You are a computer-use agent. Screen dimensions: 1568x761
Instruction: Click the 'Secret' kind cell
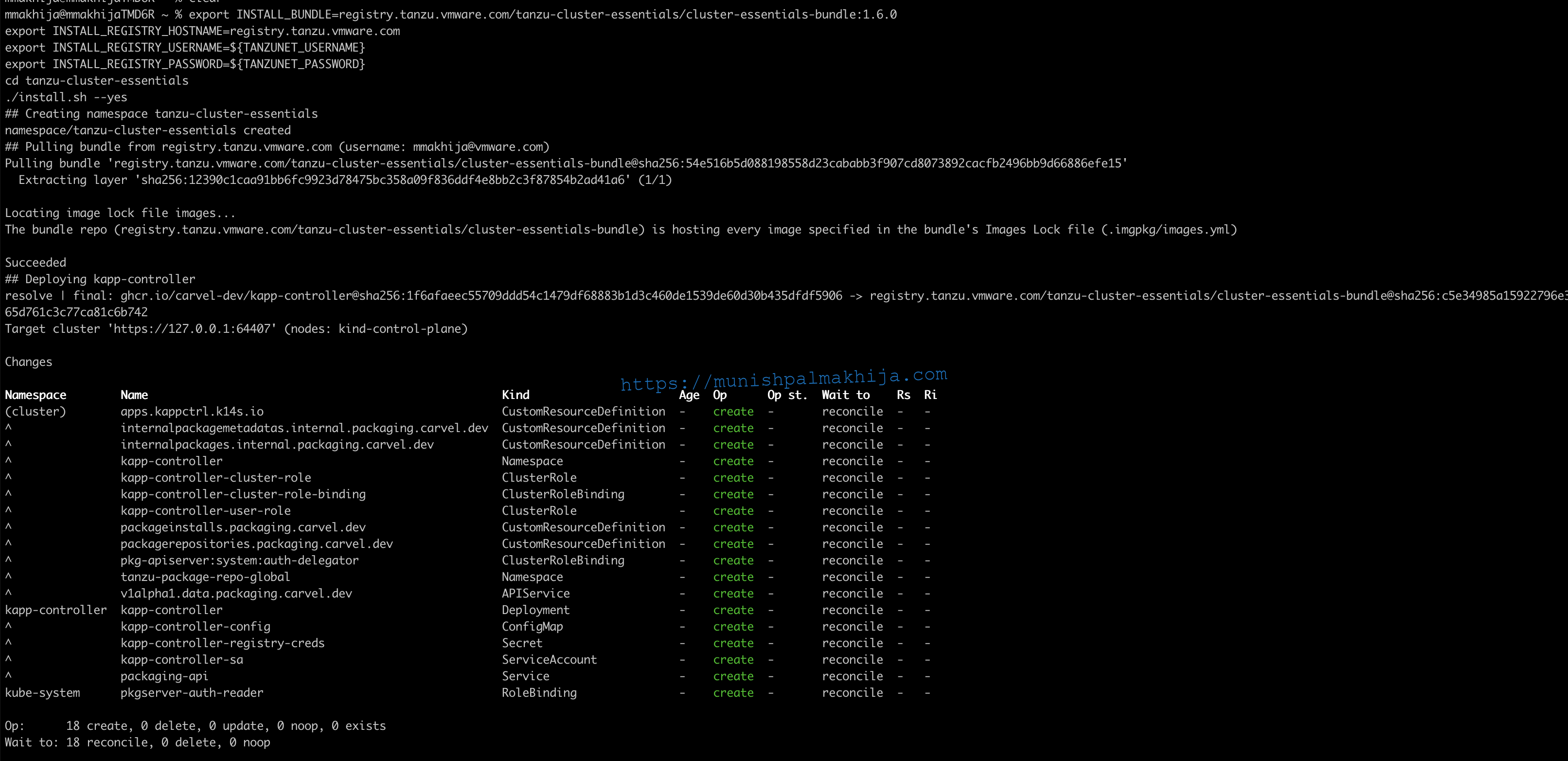[522, 643]
